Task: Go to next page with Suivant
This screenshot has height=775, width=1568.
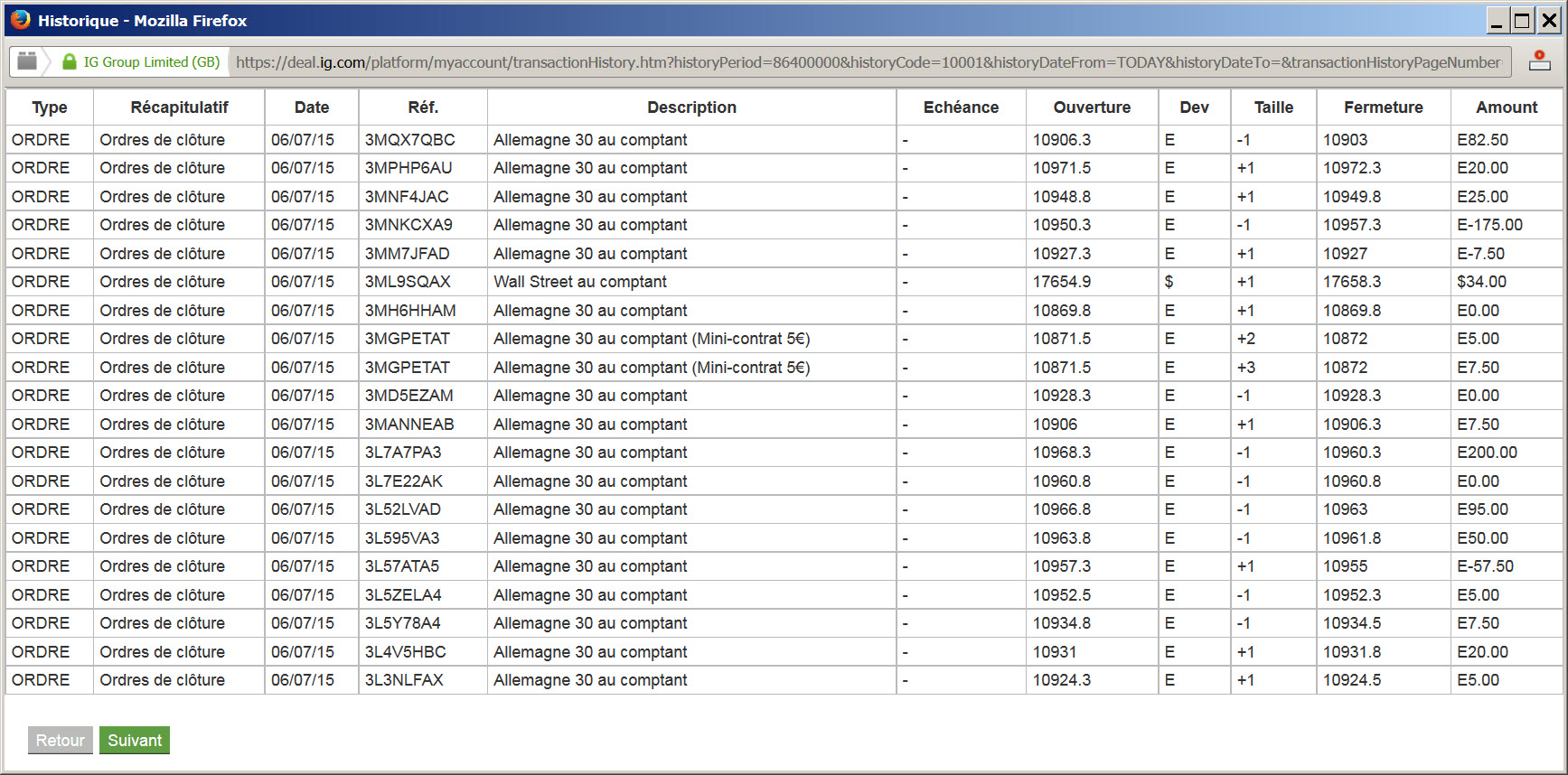Action: click(135, 741)
